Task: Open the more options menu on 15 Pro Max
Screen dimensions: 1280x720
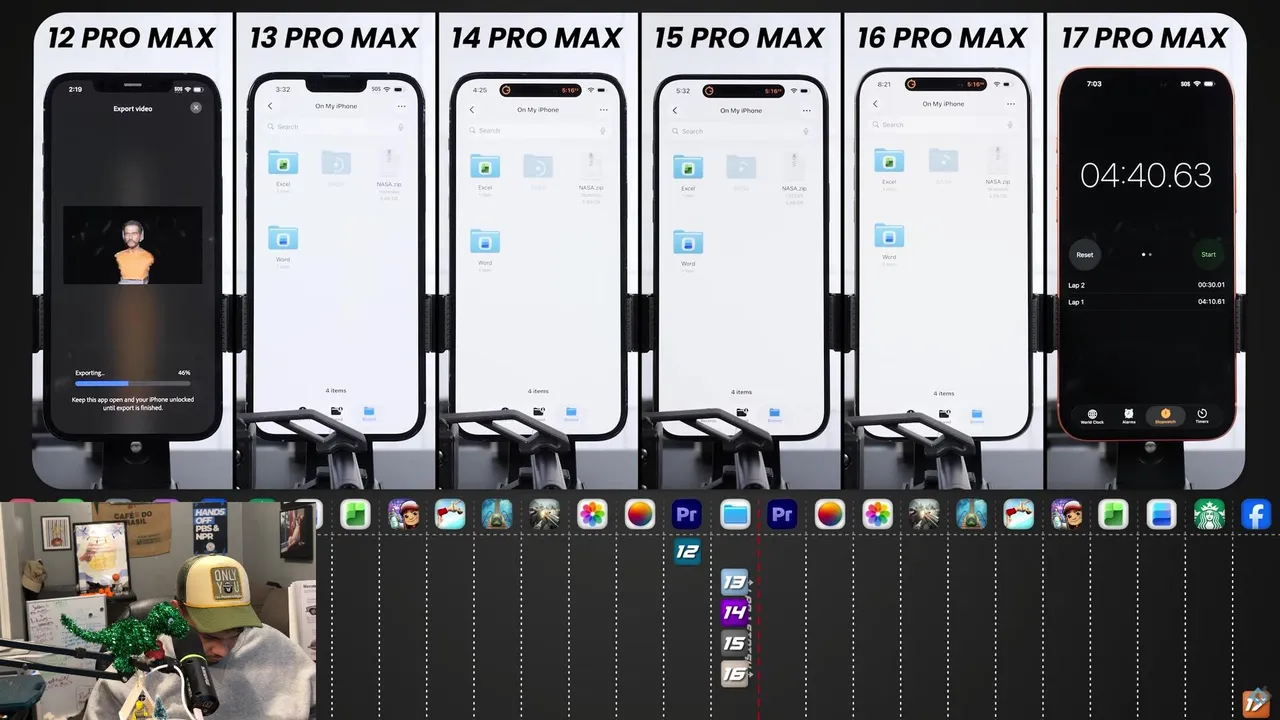Action: click(807, 110)
